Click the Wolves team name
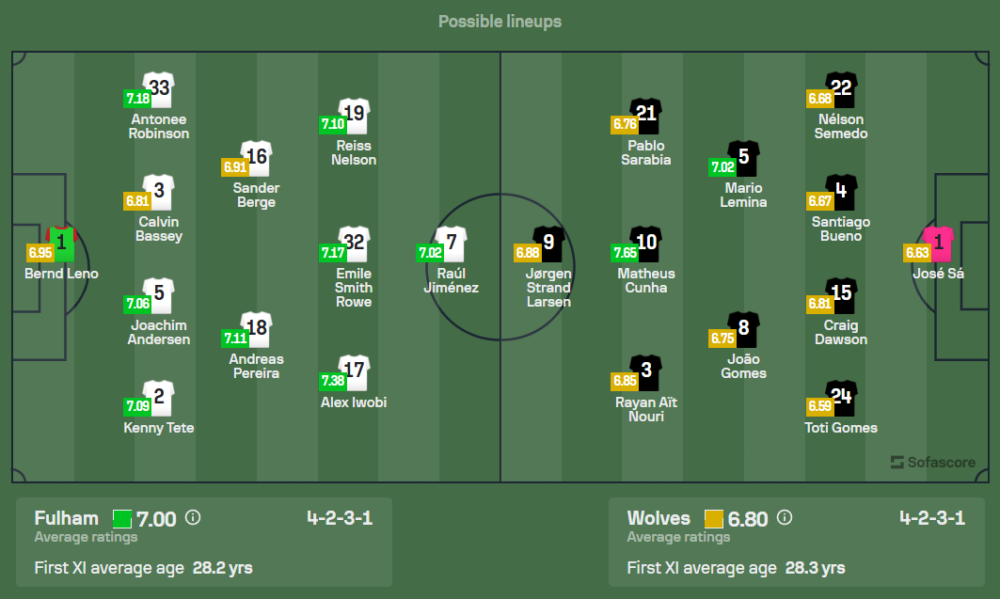The image size is (1000, 599). point(658,518)
